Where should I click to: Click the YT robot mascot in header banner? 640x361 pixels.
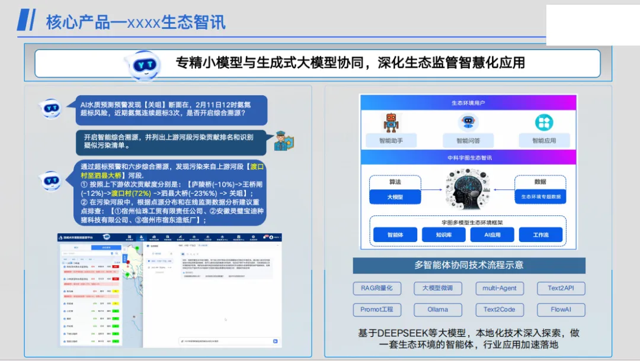tap(143, 65)
